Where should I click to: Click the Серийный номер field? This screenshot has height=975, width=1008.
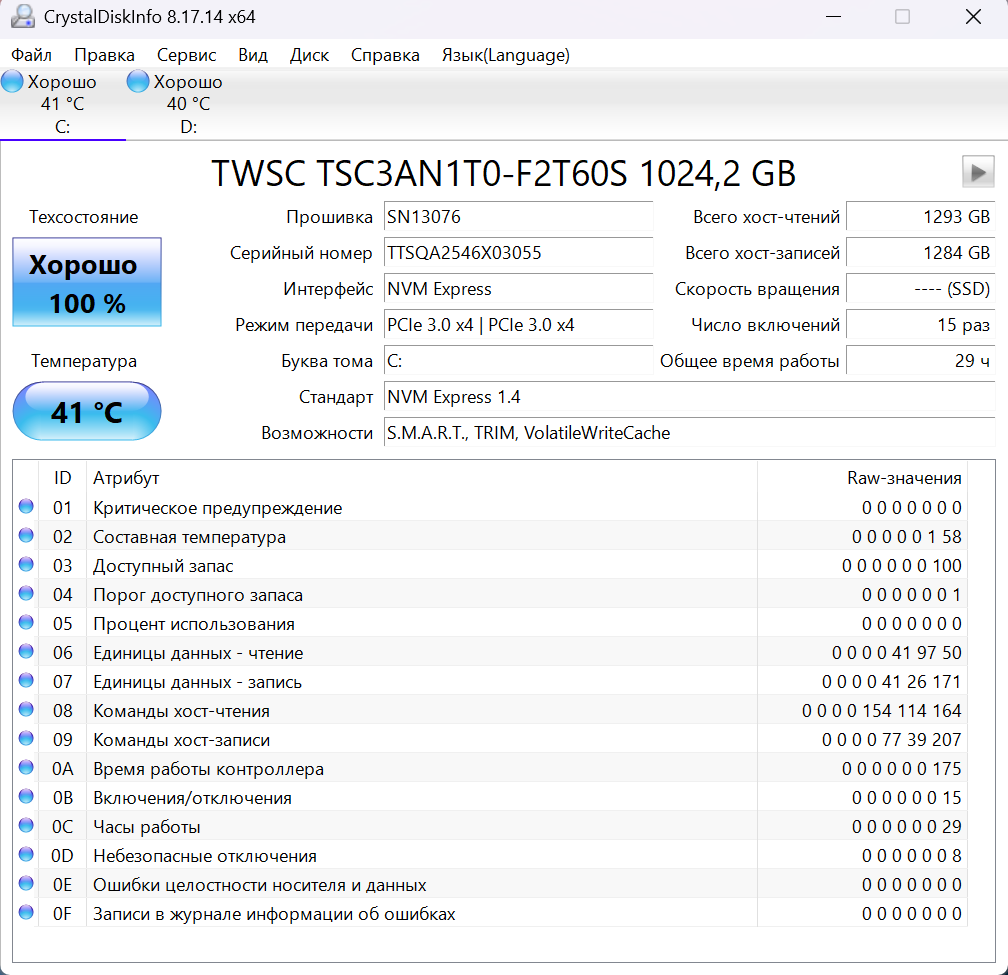click(x=518, y=253)
